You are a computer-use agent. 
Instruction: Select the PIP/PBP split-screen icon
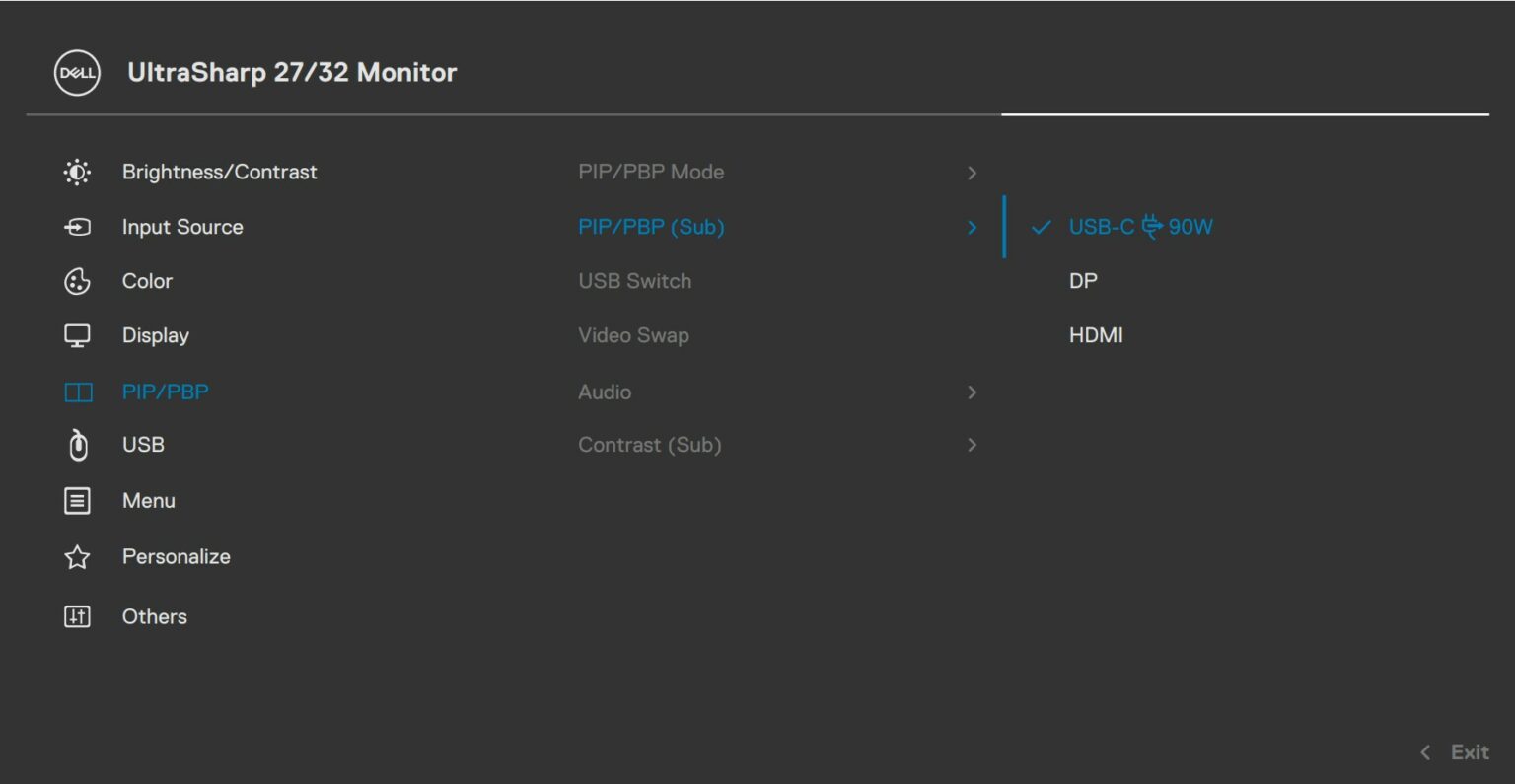click(x=76, y=391)
